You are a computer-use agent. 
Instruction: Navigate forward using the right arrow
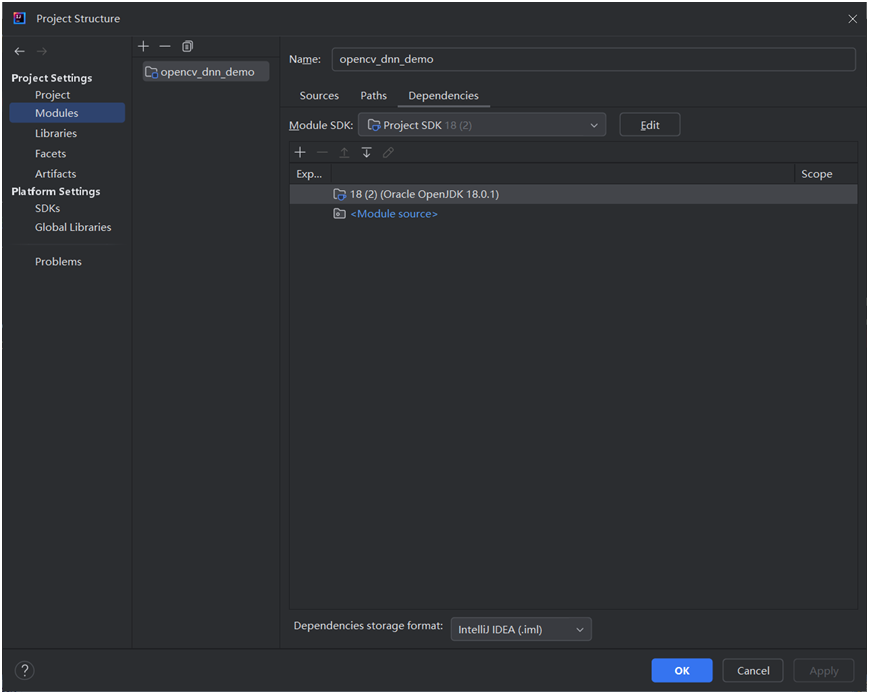coord(41,50)
